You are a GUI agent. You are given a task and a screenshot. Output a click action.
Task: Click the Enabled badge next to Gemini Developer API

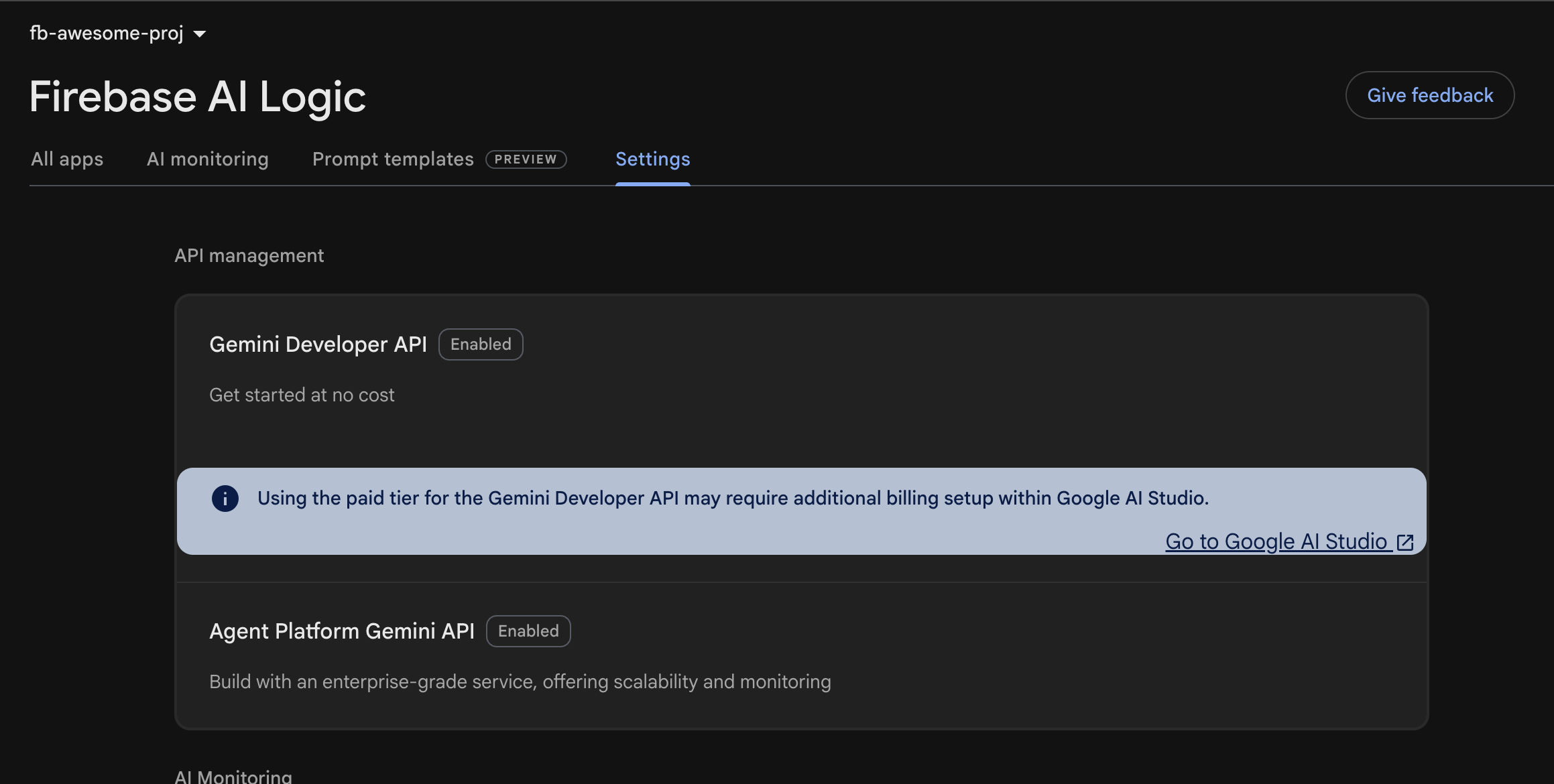point(481,344)
